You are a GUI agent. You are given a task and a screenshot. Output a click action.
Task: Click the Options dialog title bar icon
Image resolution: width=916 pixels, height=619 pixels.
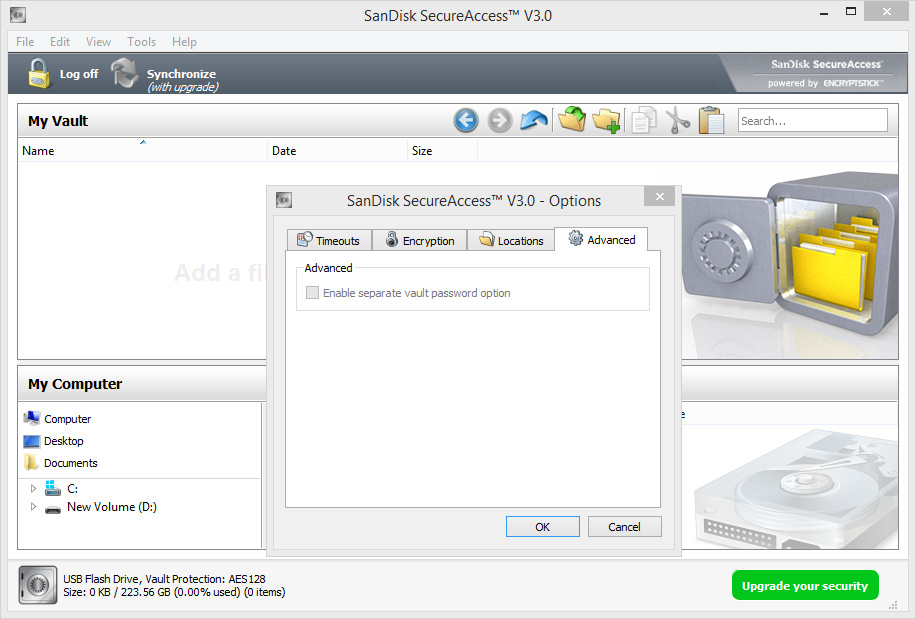click(284, 200)
